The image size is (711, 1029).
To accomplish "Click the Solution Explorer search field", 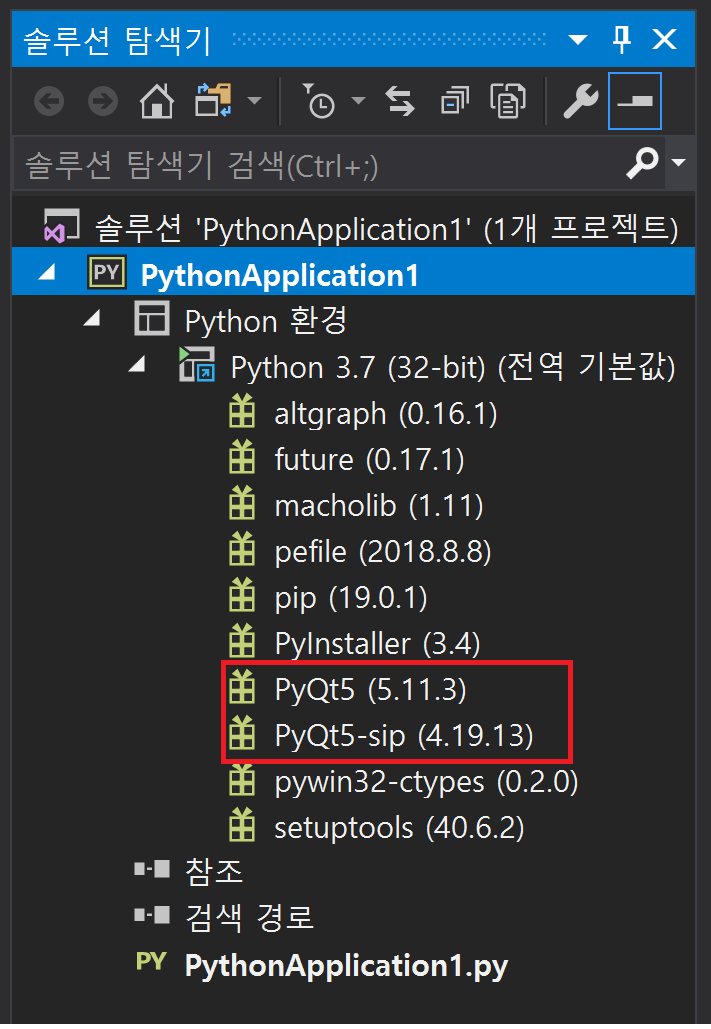I will (318, 163).
